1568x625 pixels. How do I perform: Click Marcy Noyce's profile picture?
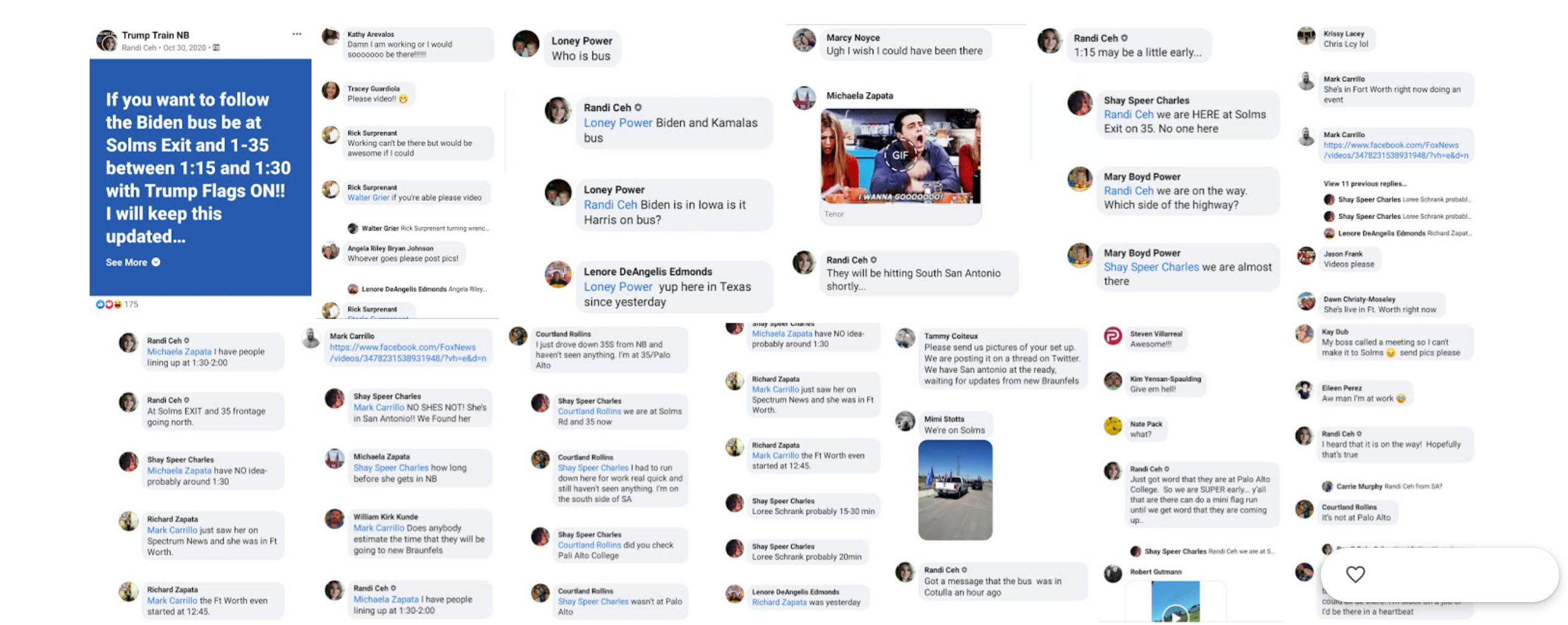coord(804,40)
